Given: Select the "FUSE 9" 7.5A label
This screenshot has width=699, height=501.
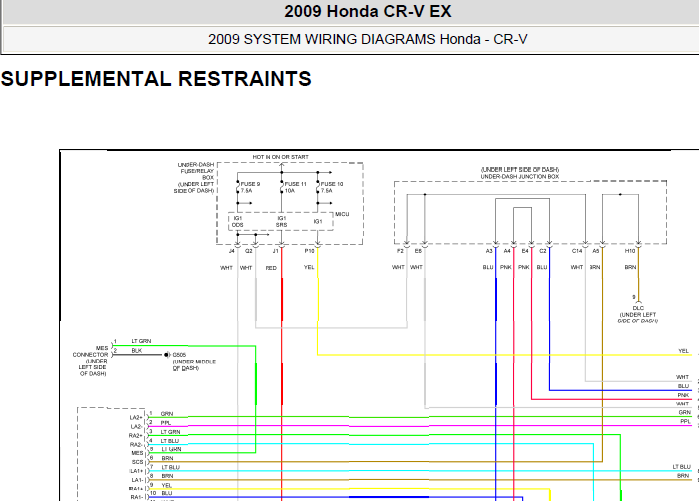Looking at the screenshot, I should (250, 187).
